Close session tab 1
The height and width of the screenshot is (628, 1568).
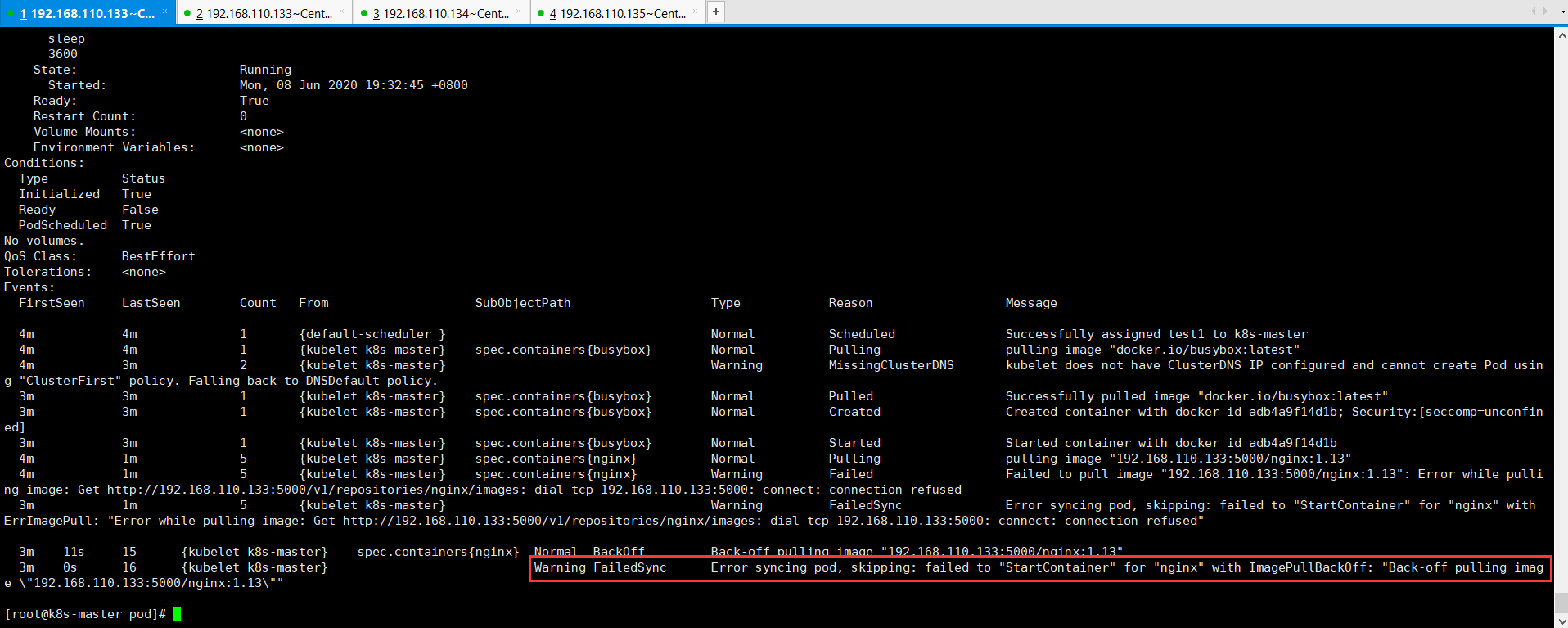pos(164,11)
